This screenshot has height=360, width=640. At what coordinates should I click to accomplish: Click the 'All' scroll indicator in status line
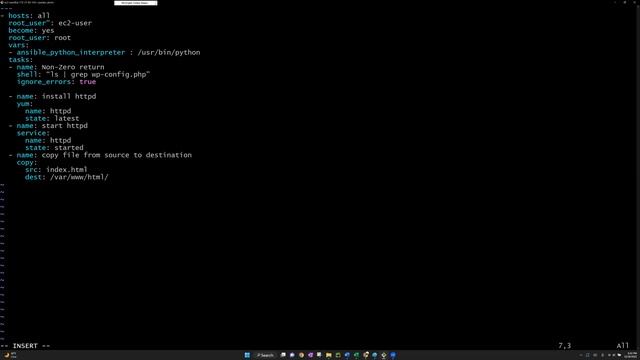tap(623, 346)
